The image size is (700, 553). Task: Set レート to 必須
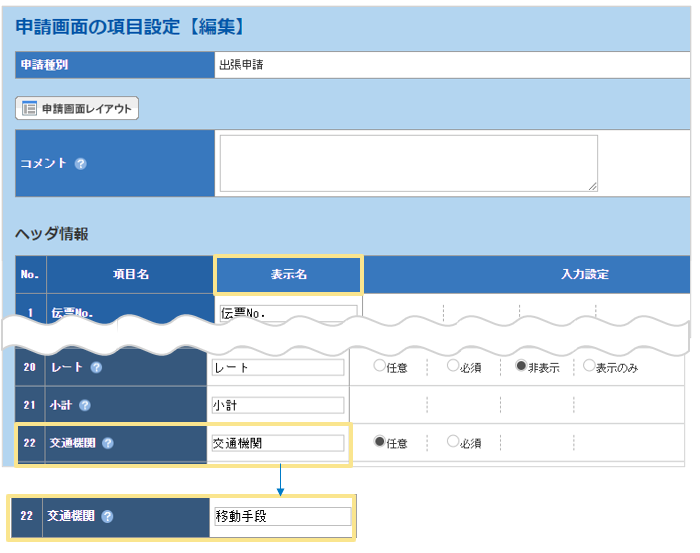click(453, 367)
